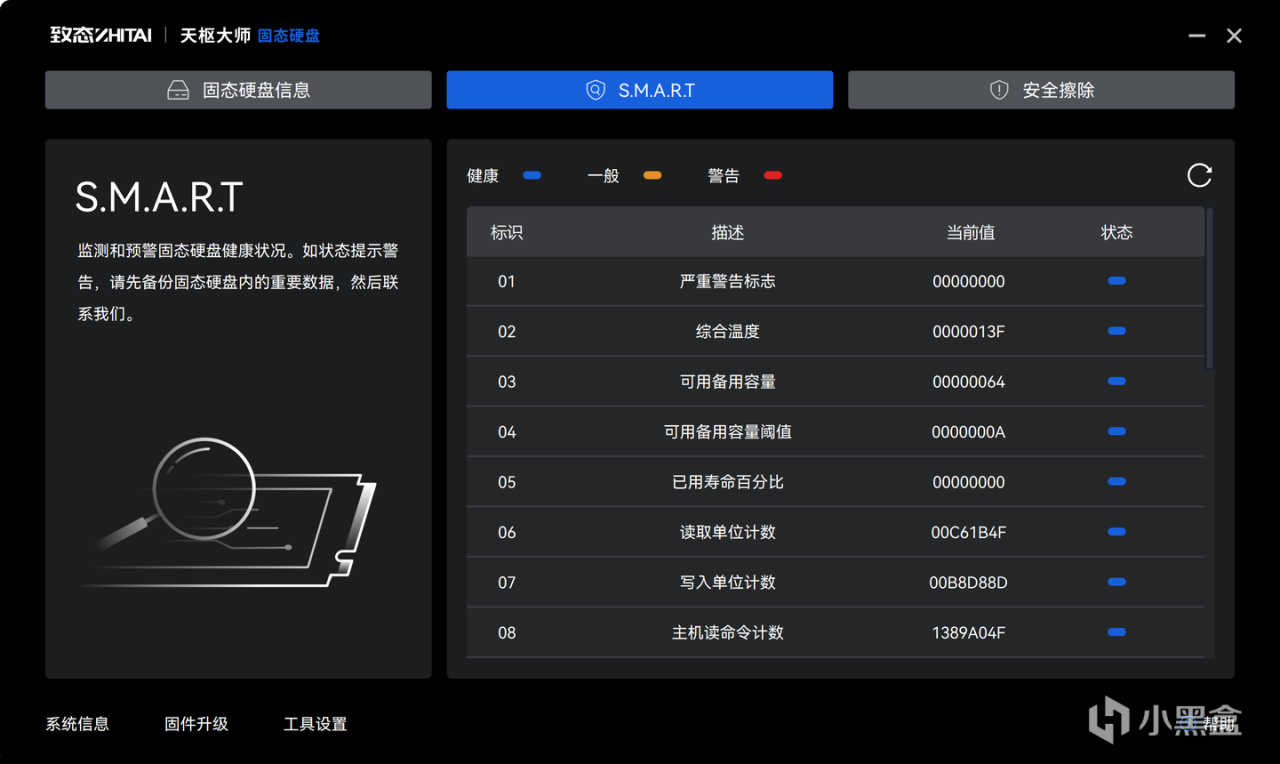Click the status indicator for 已用寿命百分比

tap(1117, 482)
